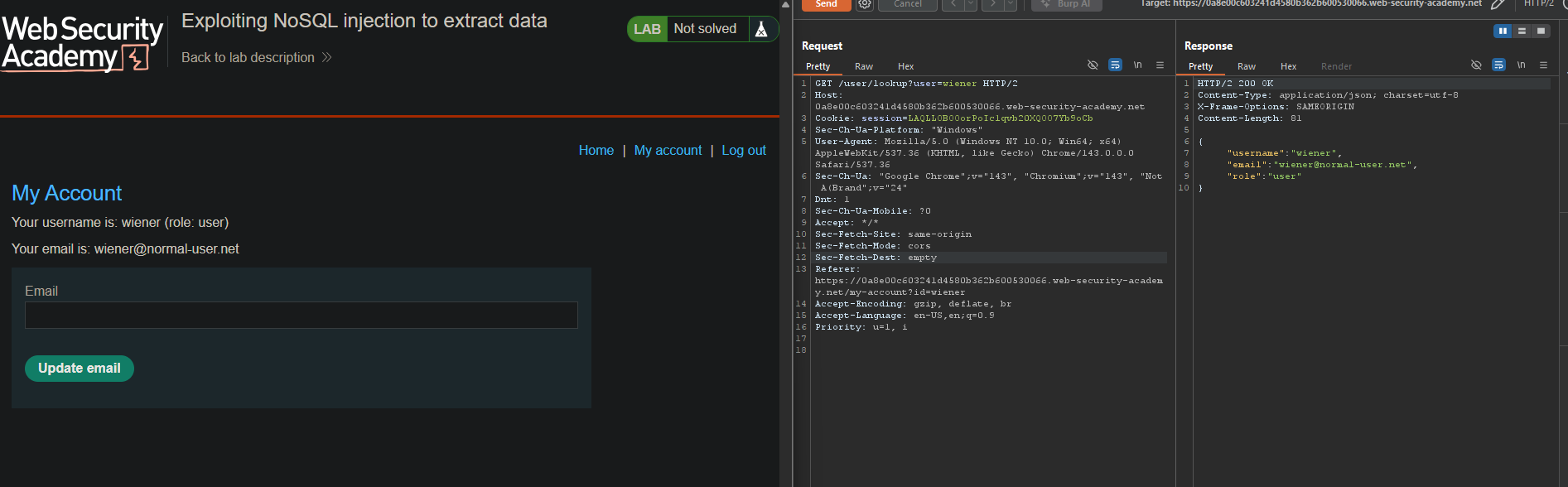Viewport: 1568px width, 487px height.
Task: Click the X-Frame-Options: SAMEORIGIN header
Action: [1276, 107]
